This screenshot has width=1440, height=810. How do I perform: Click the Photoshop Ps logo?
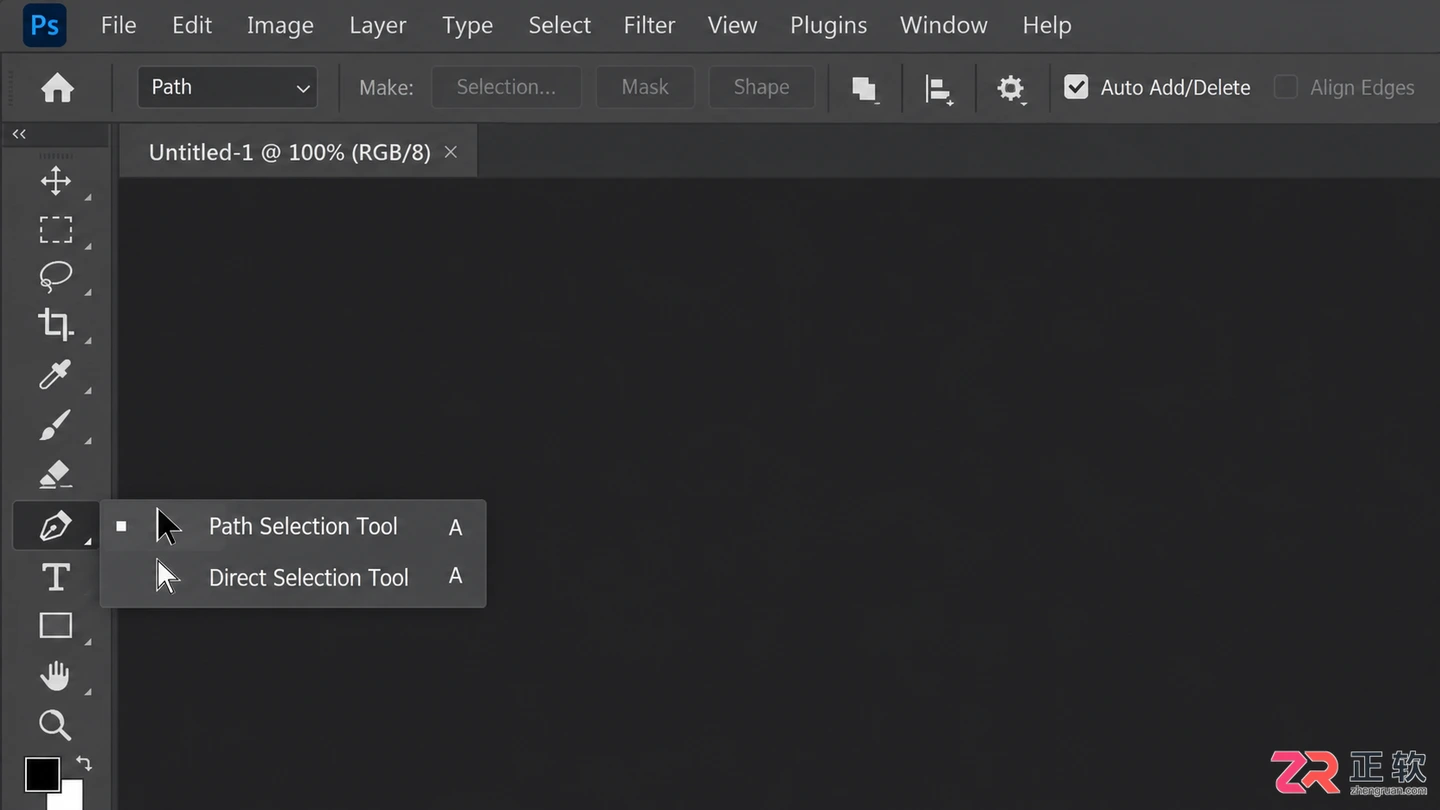pos(44,25)
